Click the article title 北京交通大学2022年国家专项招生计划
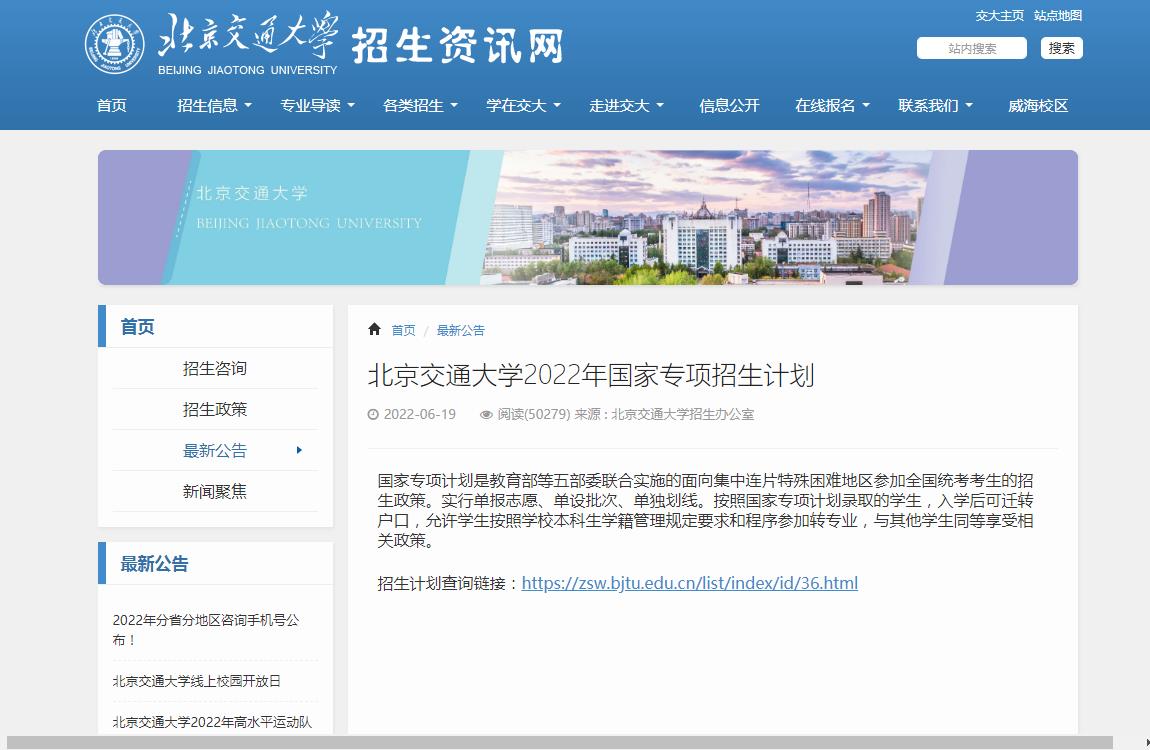 point(591,375)
